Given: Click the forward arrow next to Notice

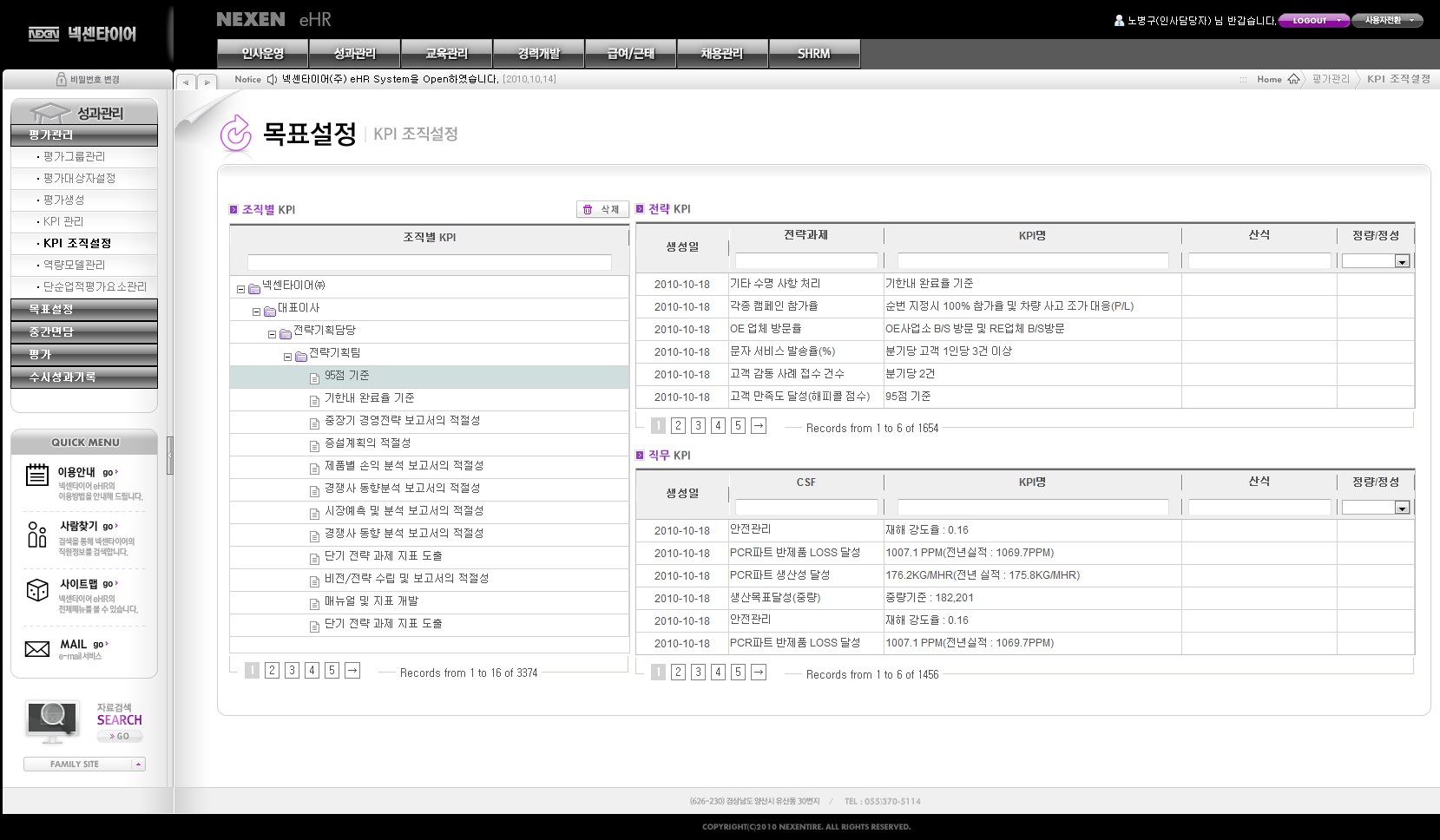Looking at the screenshot, I should click(x=207, y=82).
